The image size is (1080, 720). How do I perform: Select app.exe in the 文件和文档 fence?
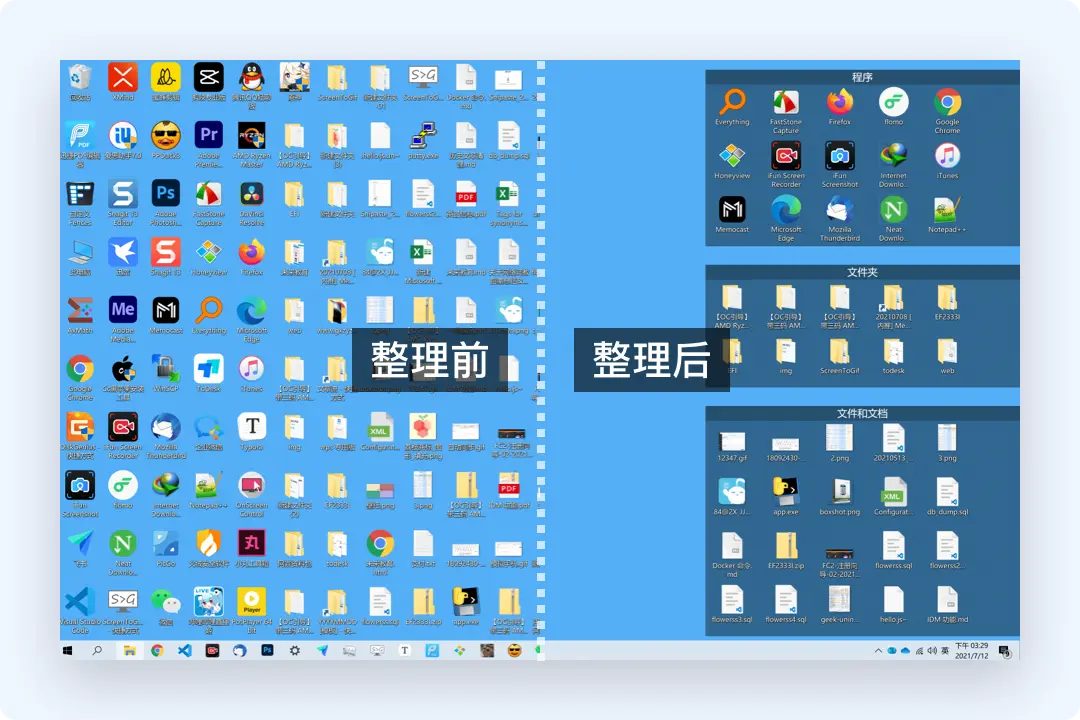(785, 492)
